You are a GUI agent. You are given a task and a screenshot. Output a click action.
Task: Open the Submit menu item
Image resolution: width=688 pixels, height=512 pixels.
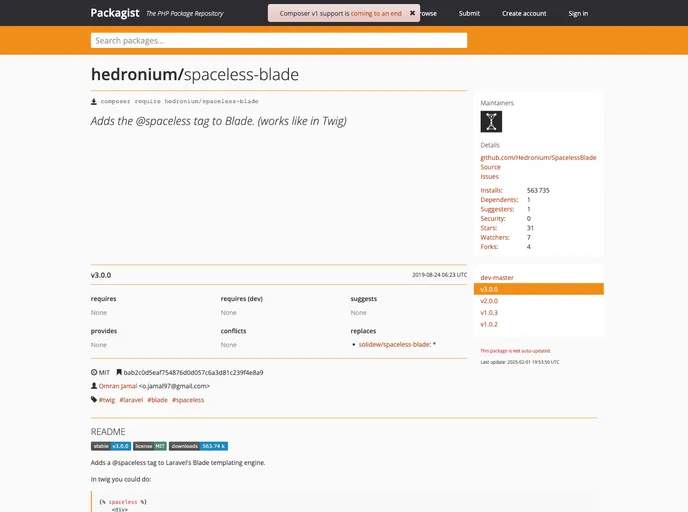[469, 14]
